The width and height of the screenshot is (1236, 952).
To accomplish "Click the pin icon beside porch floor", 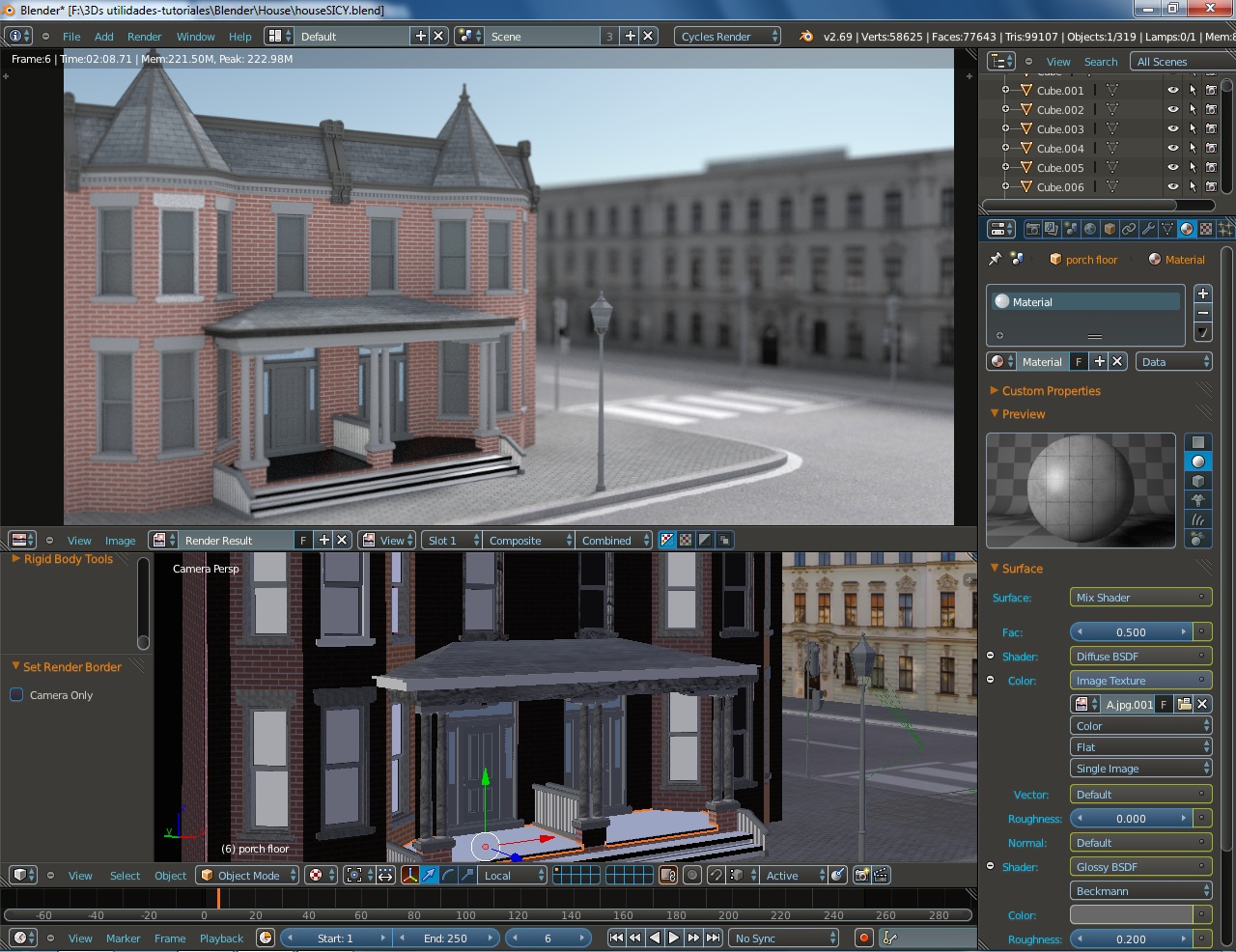I will [x=995, y=259].
